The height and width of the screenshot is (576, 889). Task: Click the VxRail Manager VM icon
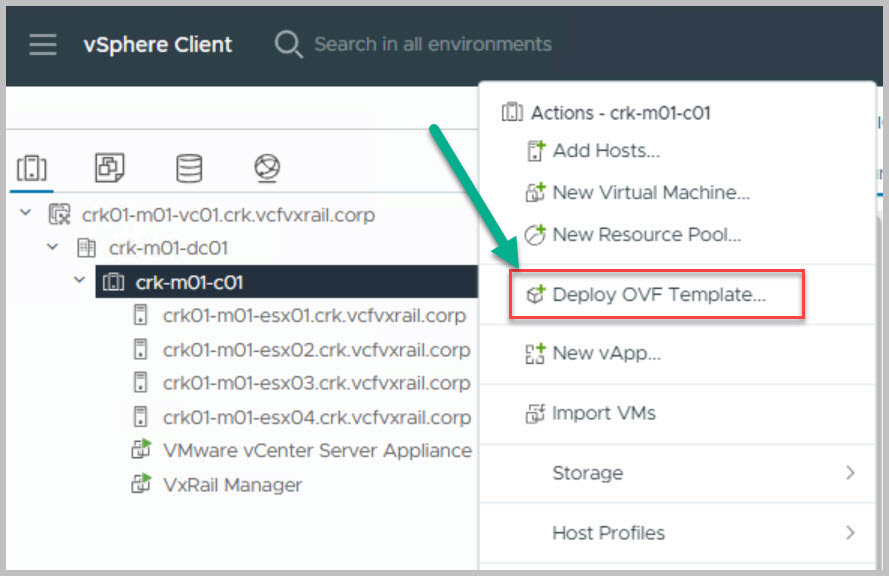tap(141, 485)
